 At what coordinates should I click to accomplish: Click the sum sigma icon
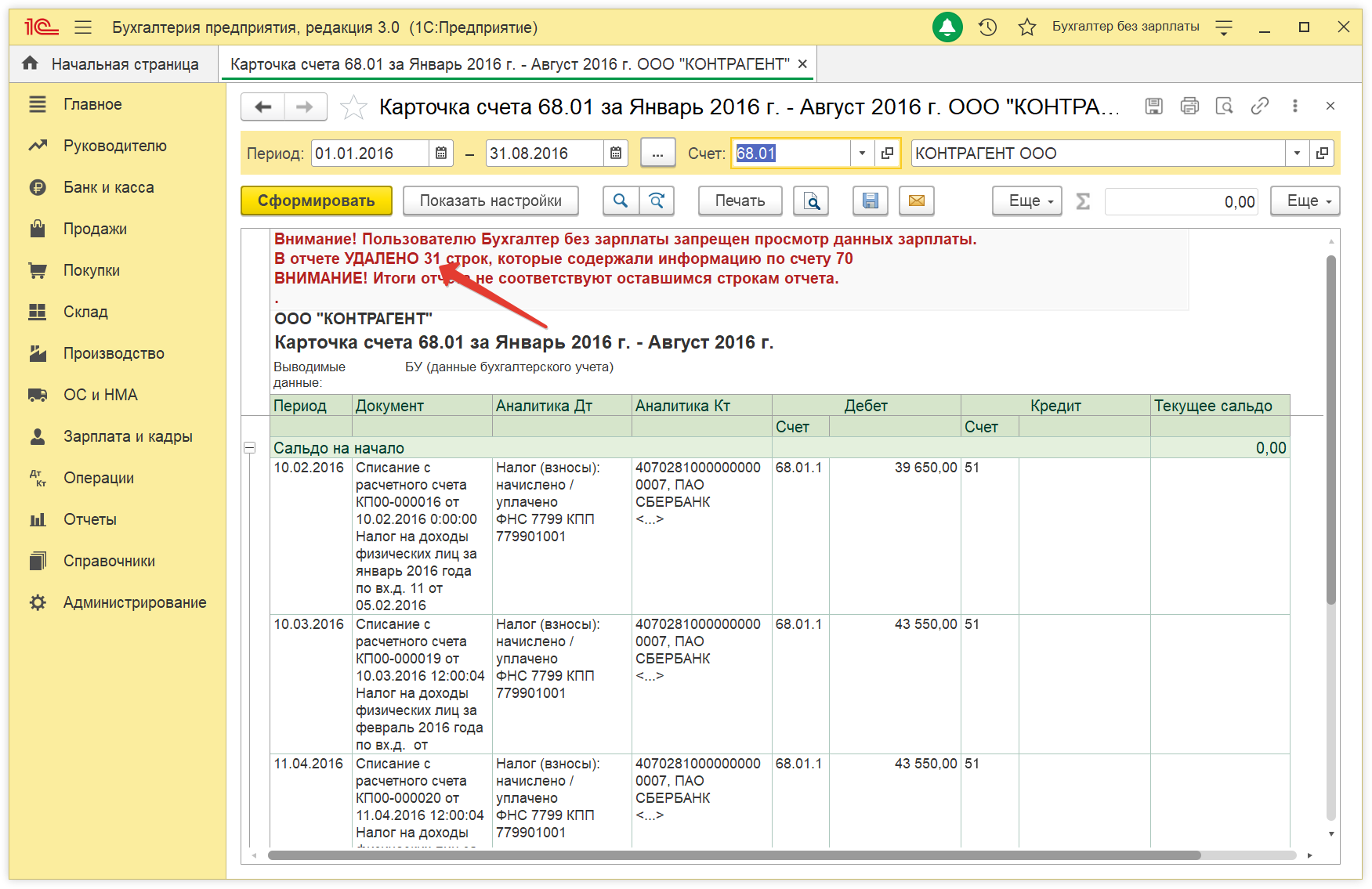tap(1083, 201)
